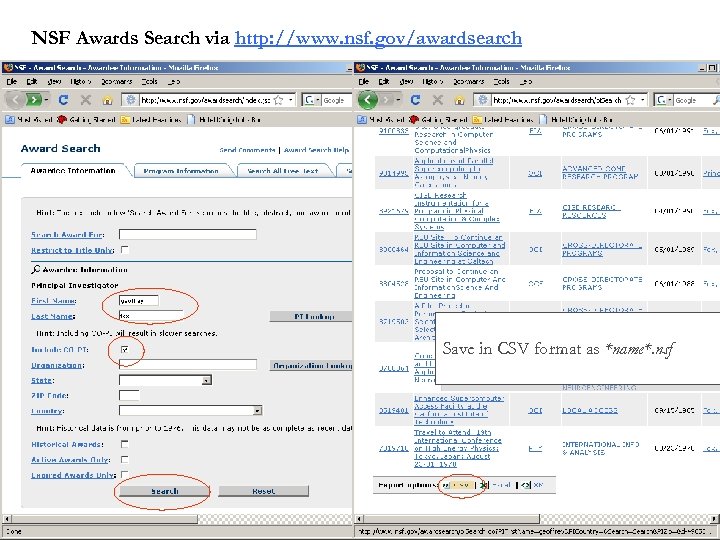Enable Active Awards Only checkbox
720x540 pixels.
[x=124, y=459]
